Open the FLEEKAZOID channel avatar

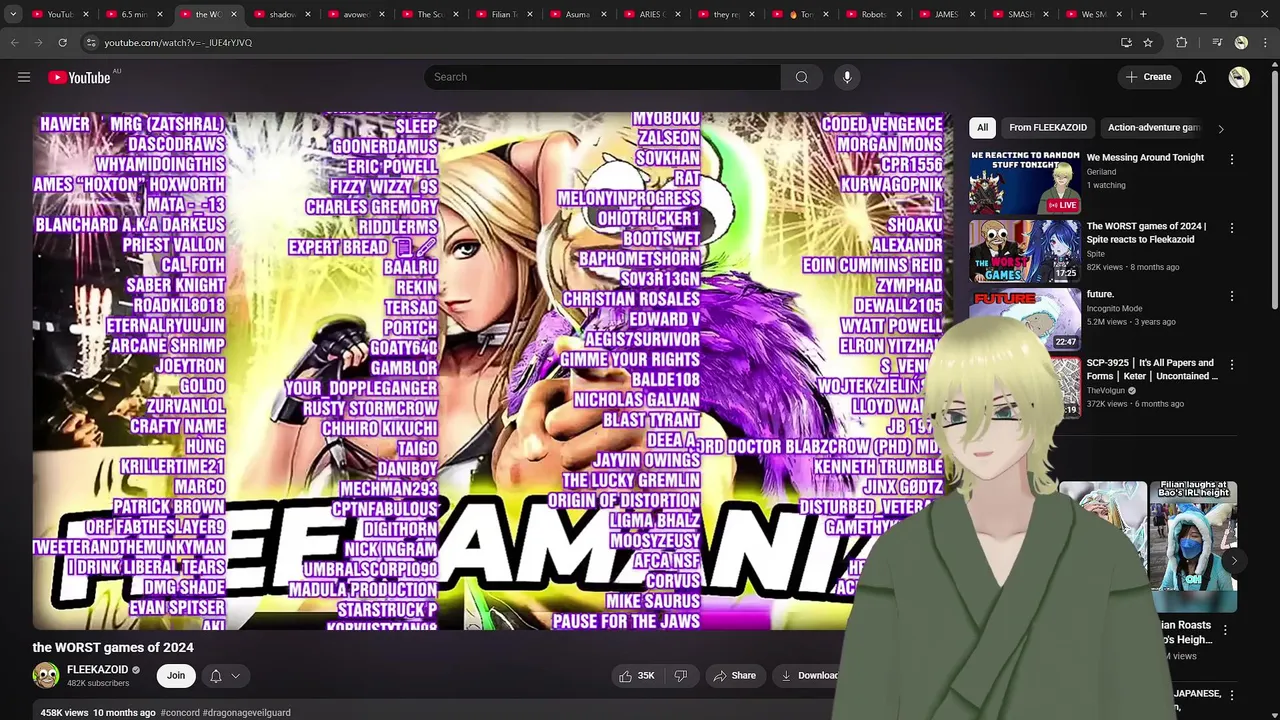pos(46,676)
